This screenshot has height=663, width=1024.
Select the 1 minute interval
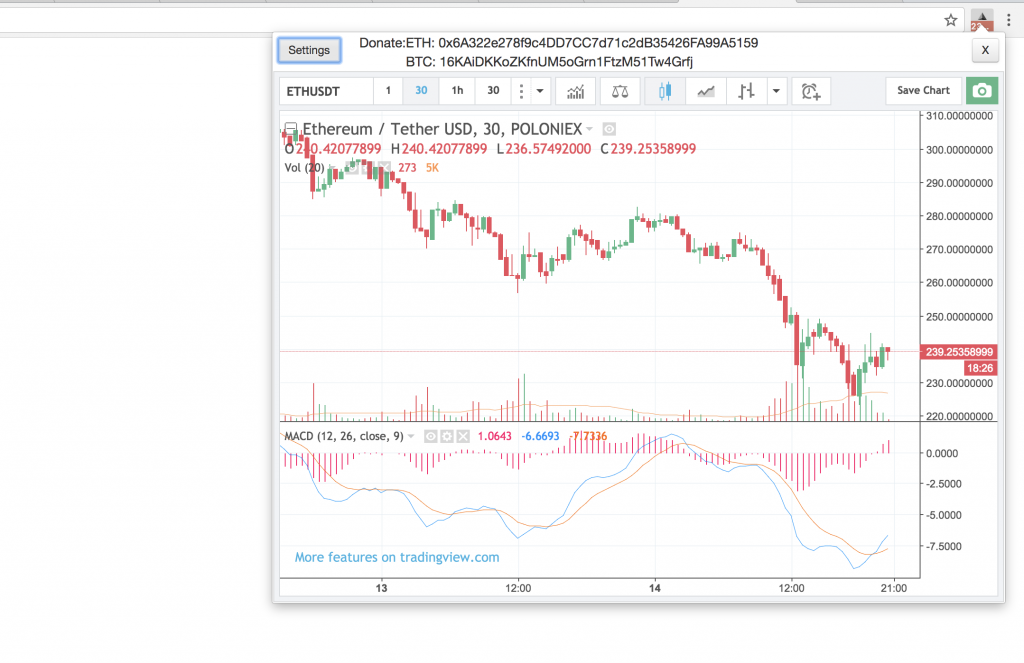tap(388, 91)
